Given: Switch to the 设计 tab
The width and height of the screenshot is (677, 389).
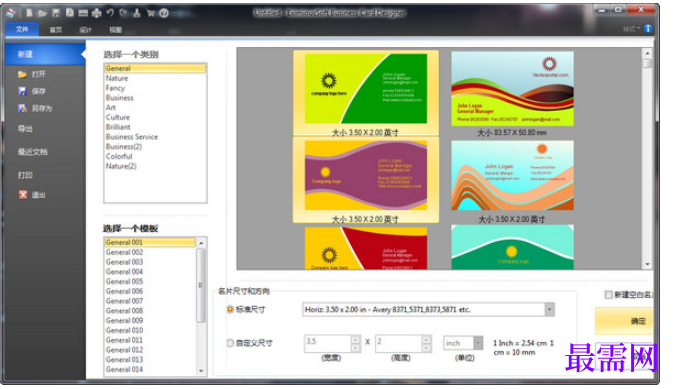Looking at the screenshot, I should pos(85,30).
